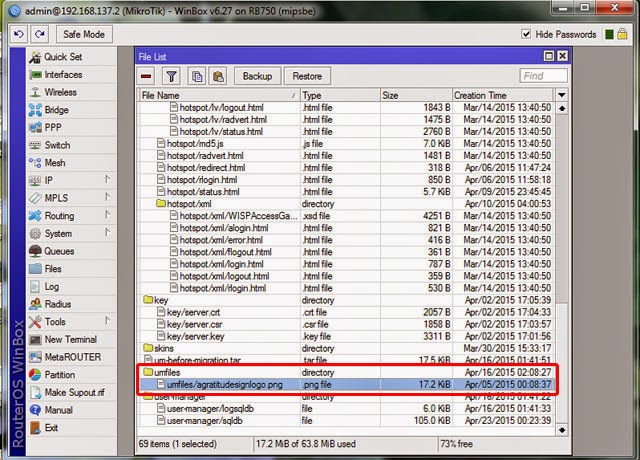
Task: Click the Manual help icon
Action: tap(35, 410)
